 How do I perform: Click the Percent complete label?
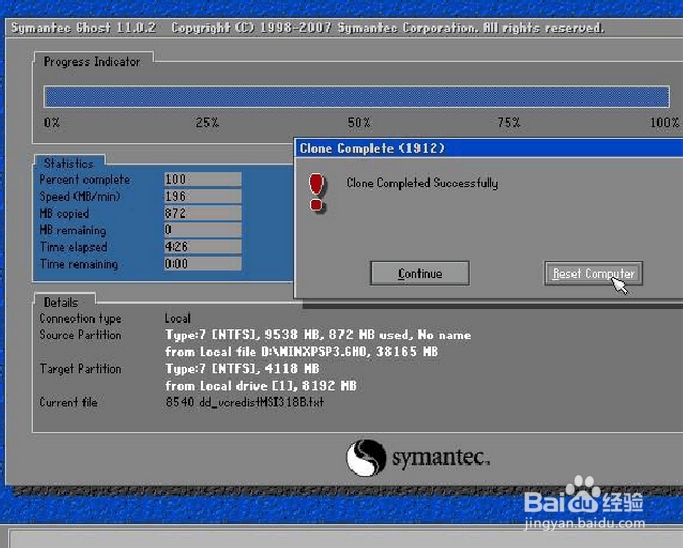(x=85, y=179)
